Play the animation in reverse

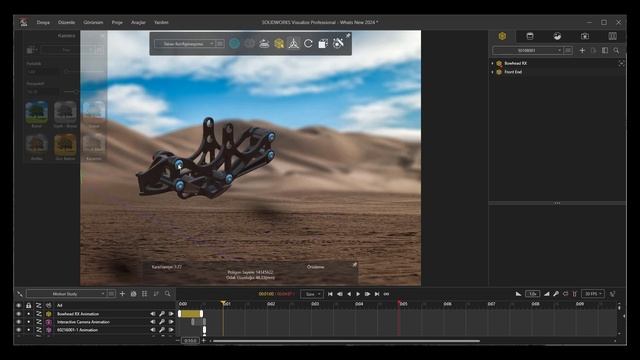click(x=349, y=294)
